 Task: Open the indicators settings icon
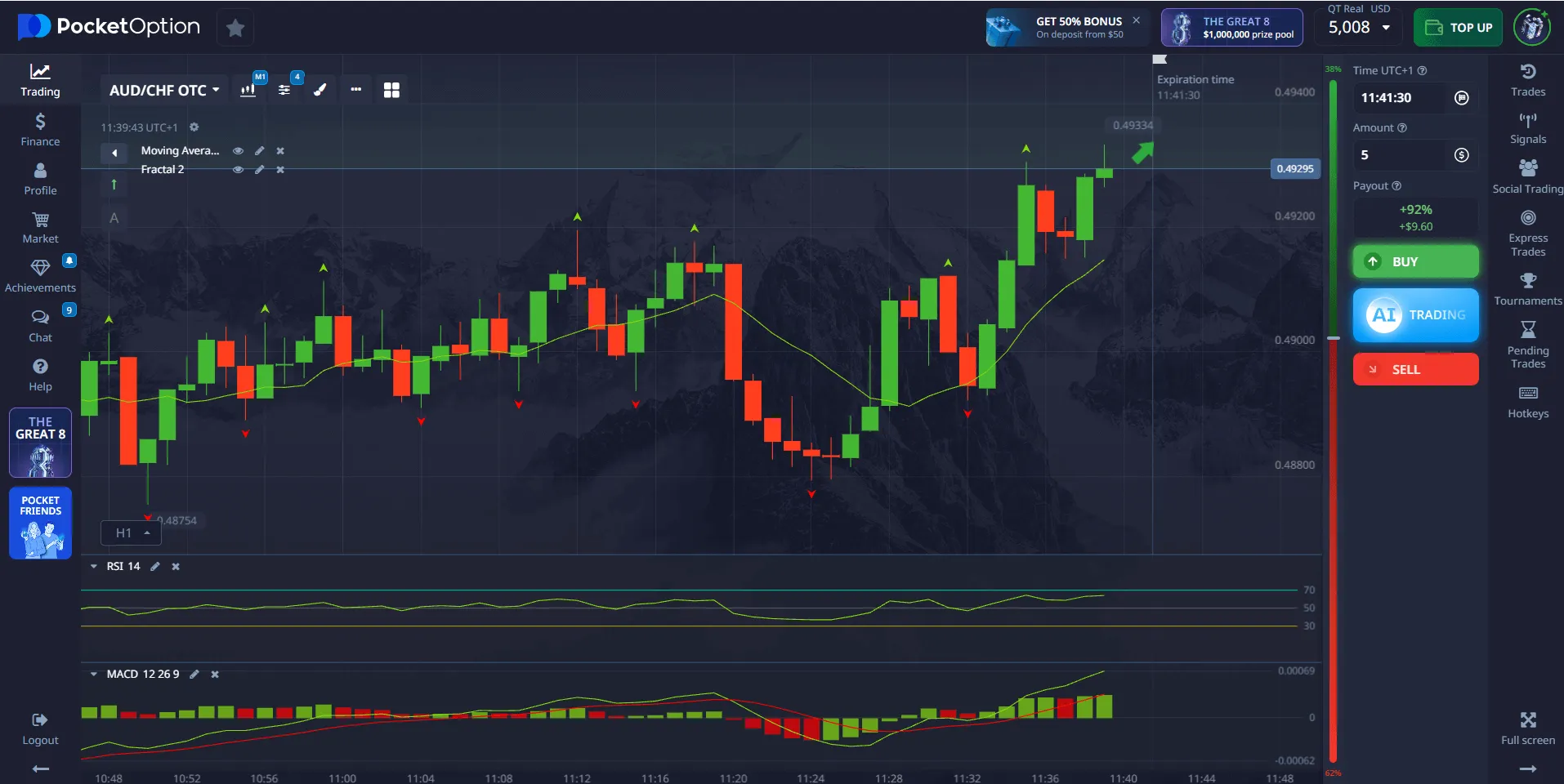tap(284, 90)
